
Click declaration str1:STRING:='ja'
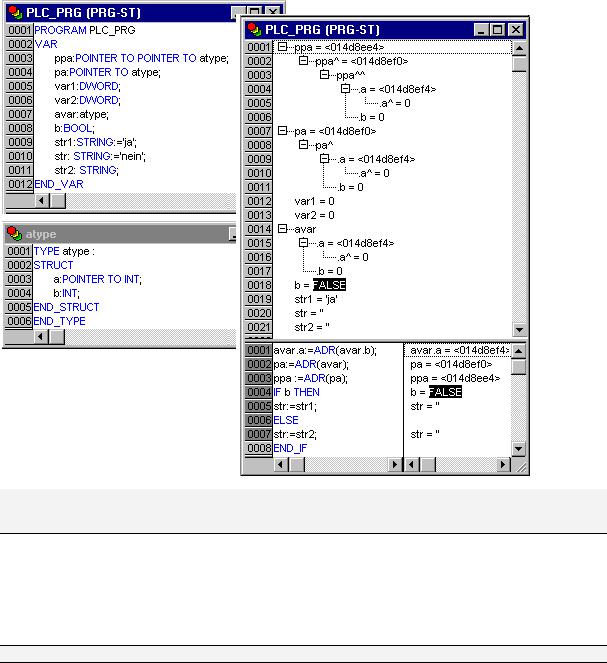point(96,142)
